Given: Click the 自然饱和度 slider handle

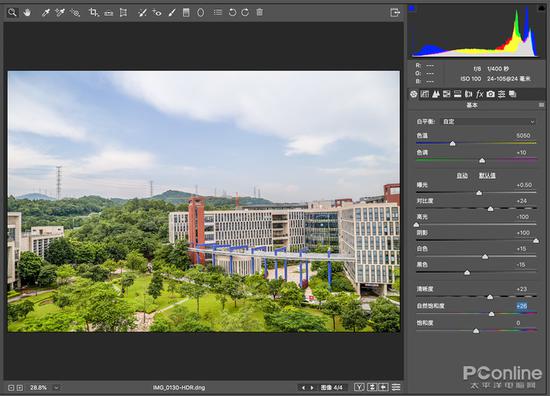Looking at the screenshot, I should (x=492, y=314).
